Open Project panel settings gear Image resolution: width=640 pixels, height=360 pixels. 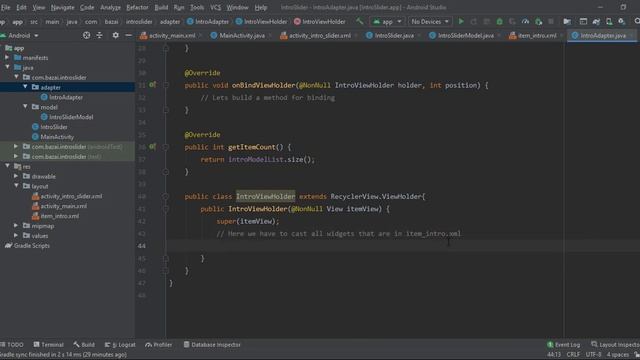point(116,36)
